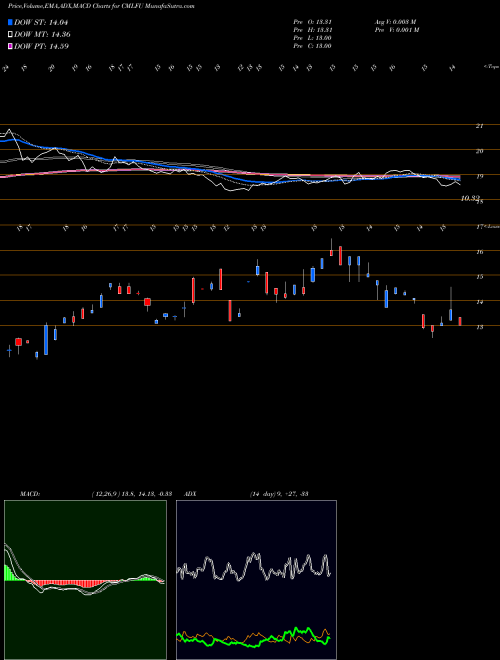The height and width of the screenshot is (660, 500).
Task: Select the 'DOW ST: 14.04' legend text
Action: [41, 22]
